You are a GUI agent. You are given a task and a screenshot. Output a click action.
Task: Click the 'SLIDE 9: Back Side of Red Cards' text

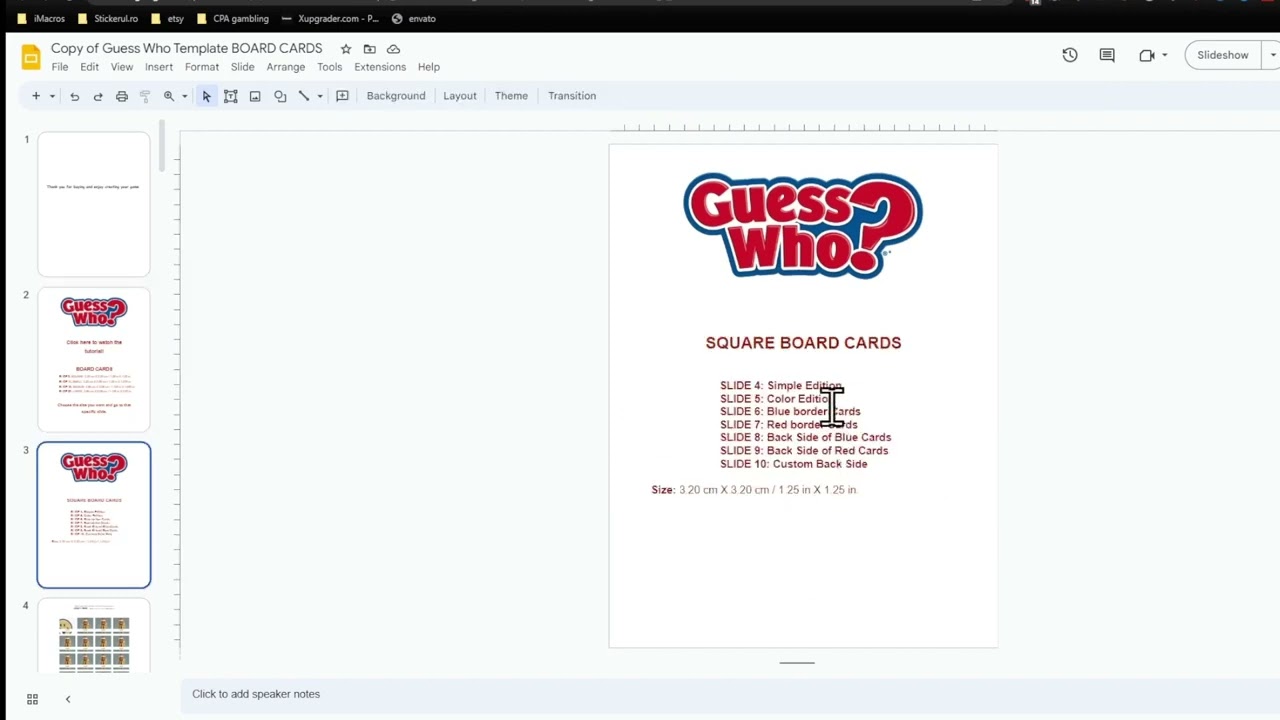[x=804, y=450]
